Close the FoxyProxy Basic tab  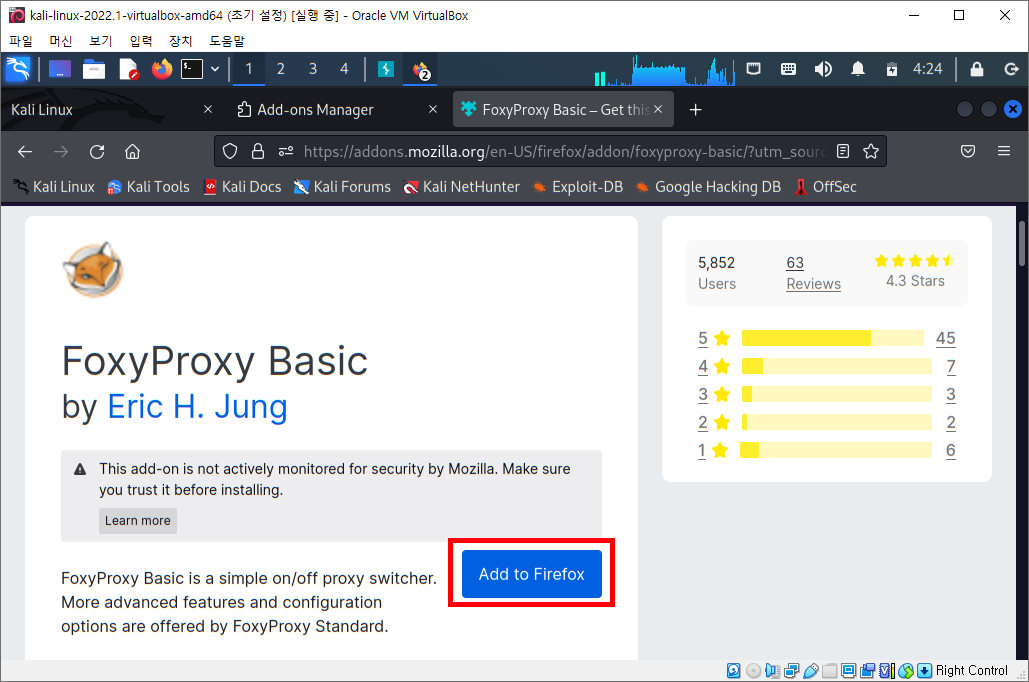click(658, 109)
